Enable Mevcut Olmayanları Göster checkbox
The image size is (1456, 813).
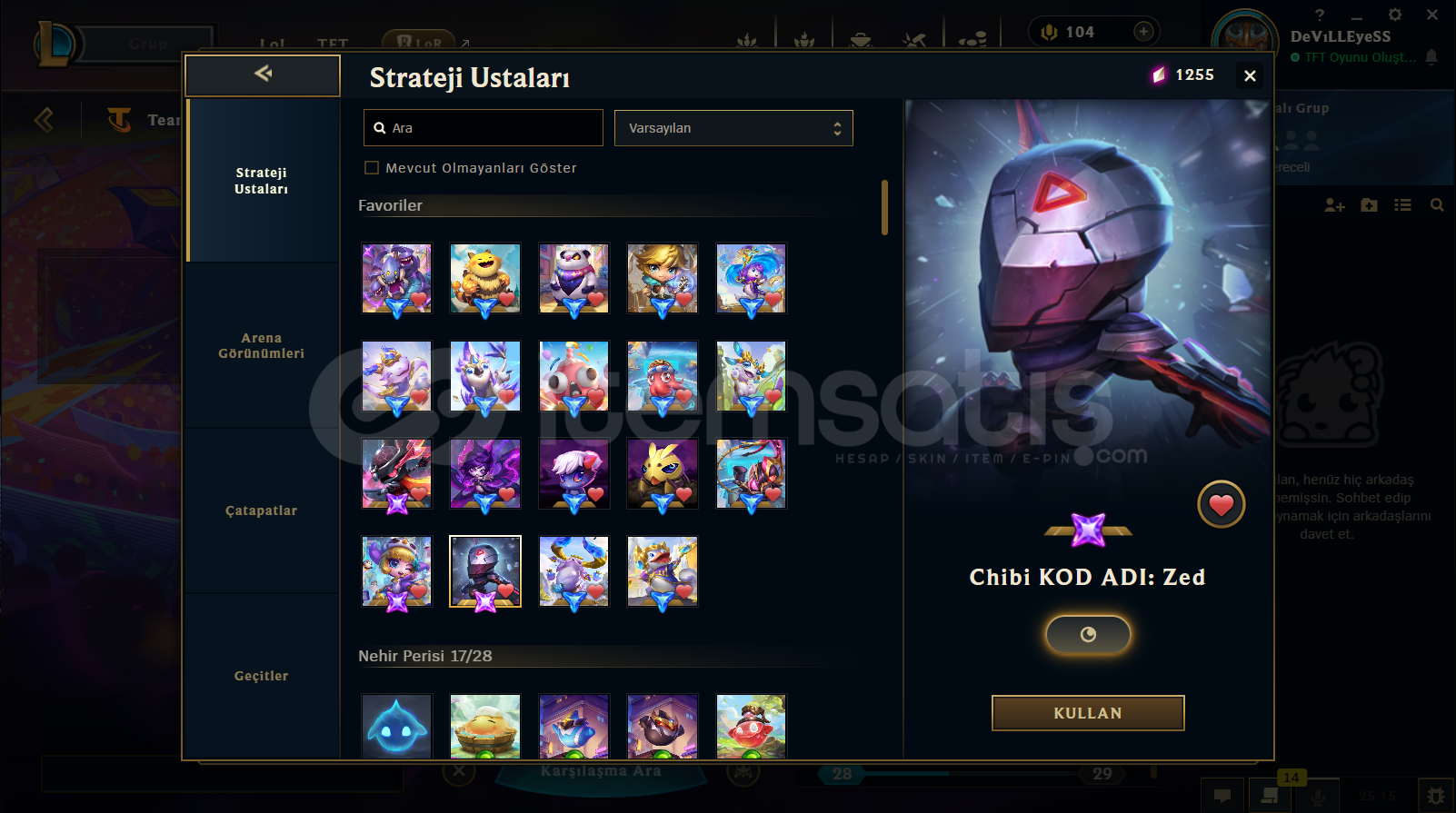tap(372, 168)
